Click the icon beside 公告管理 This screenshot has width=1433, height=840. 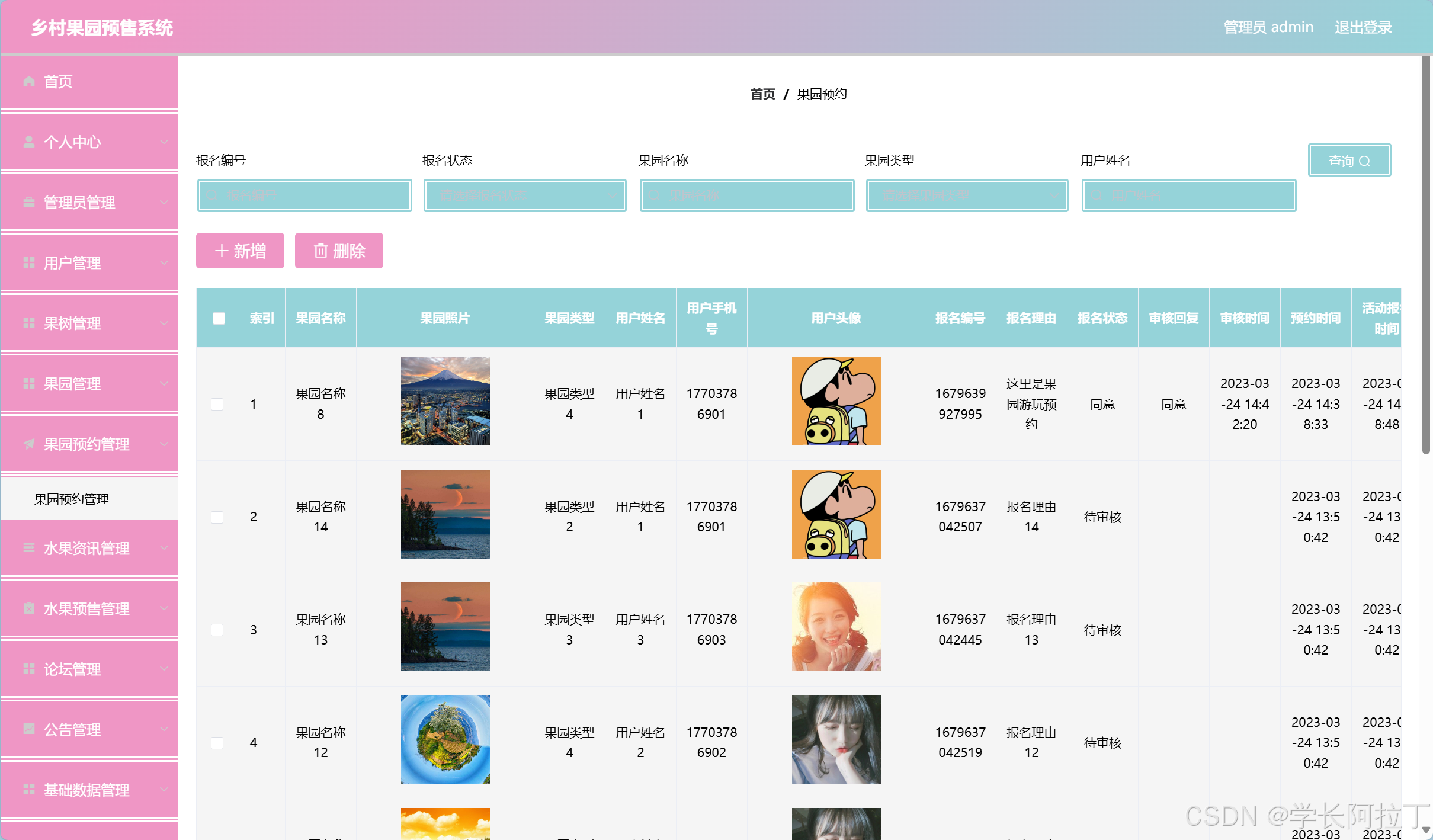pyautogui.click(x=29, y=730)
